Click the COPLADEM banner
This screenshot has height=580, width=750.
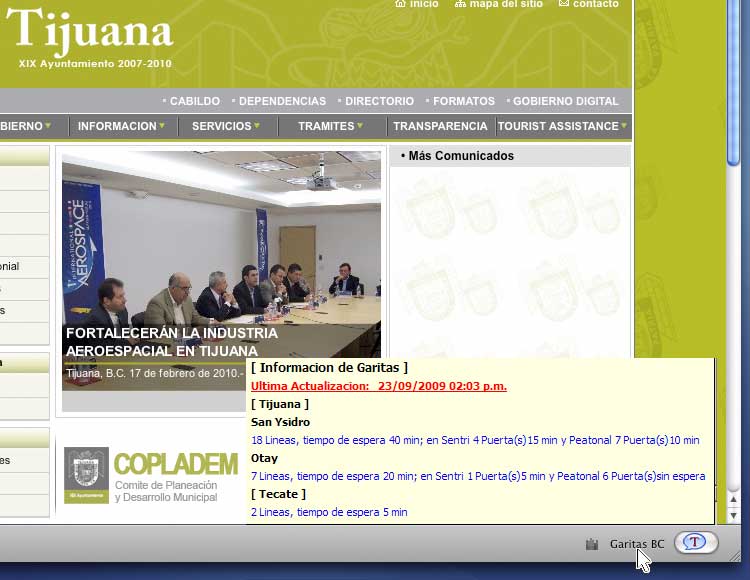point(151,476)
